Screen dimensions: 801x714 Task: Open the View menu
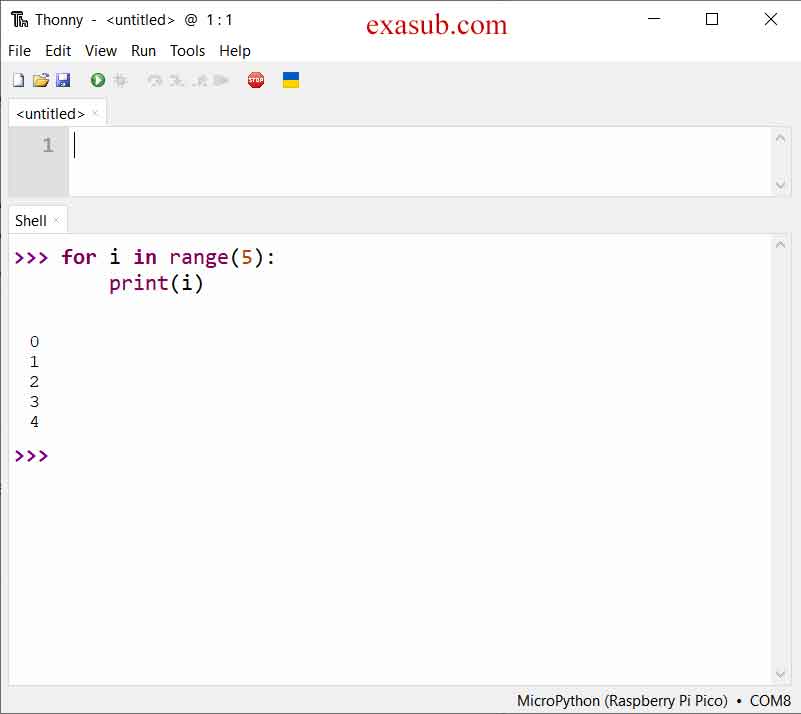click(x=100, y=51)
